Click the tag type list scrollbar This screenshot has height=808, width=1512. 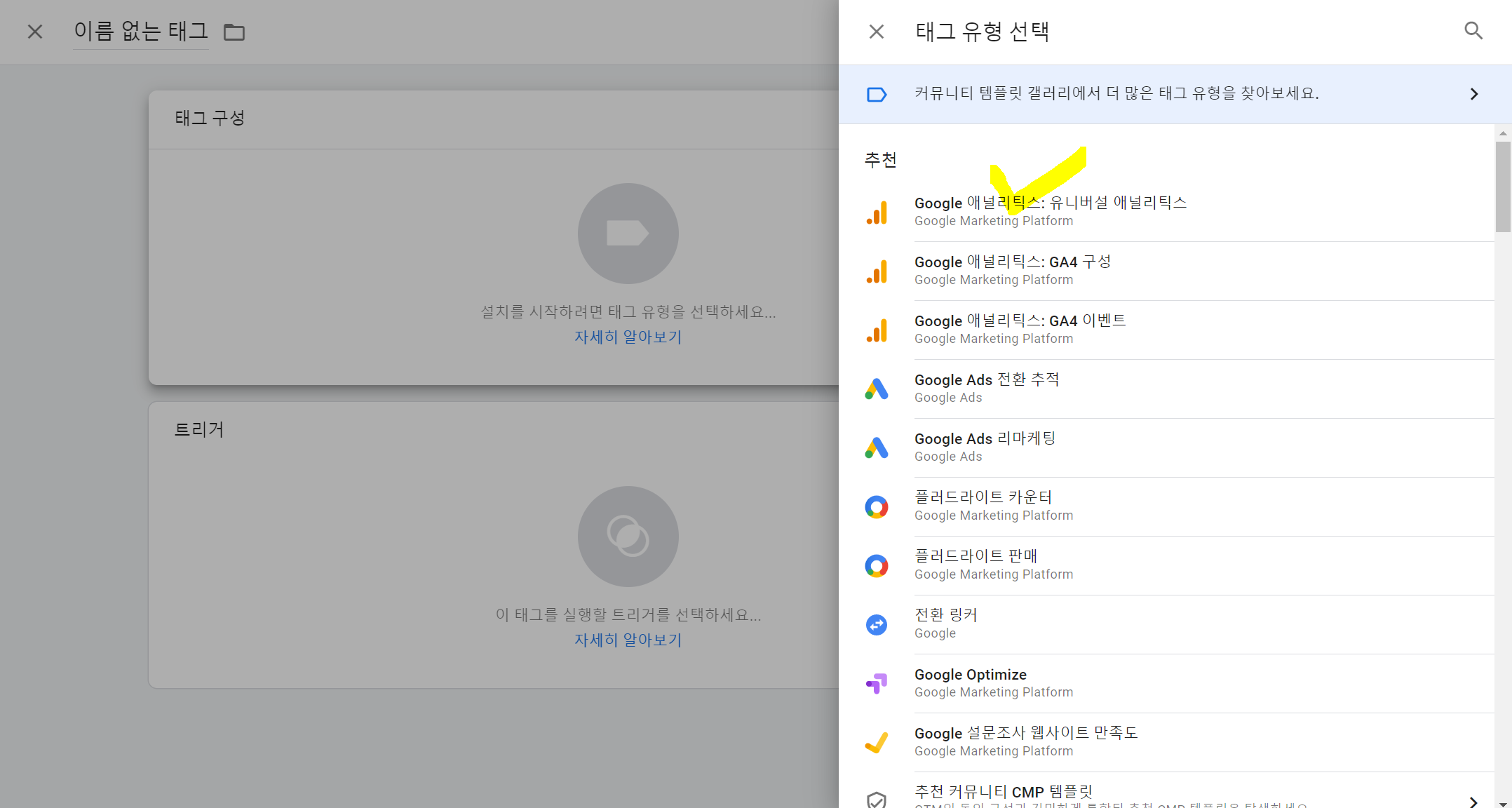pos(1502,187)
